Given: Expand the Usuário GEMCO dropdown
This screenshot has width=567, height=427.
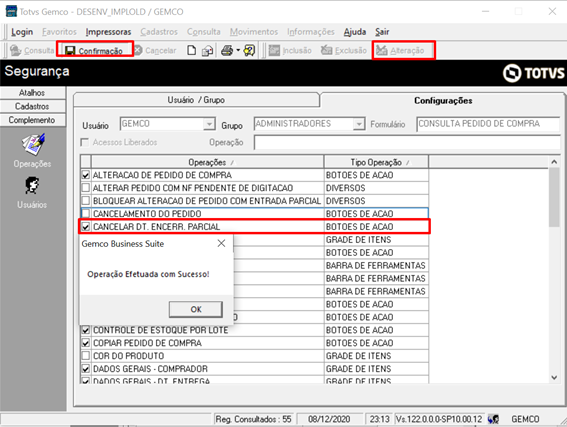Looking at the screenshot, I should (209, 124).
